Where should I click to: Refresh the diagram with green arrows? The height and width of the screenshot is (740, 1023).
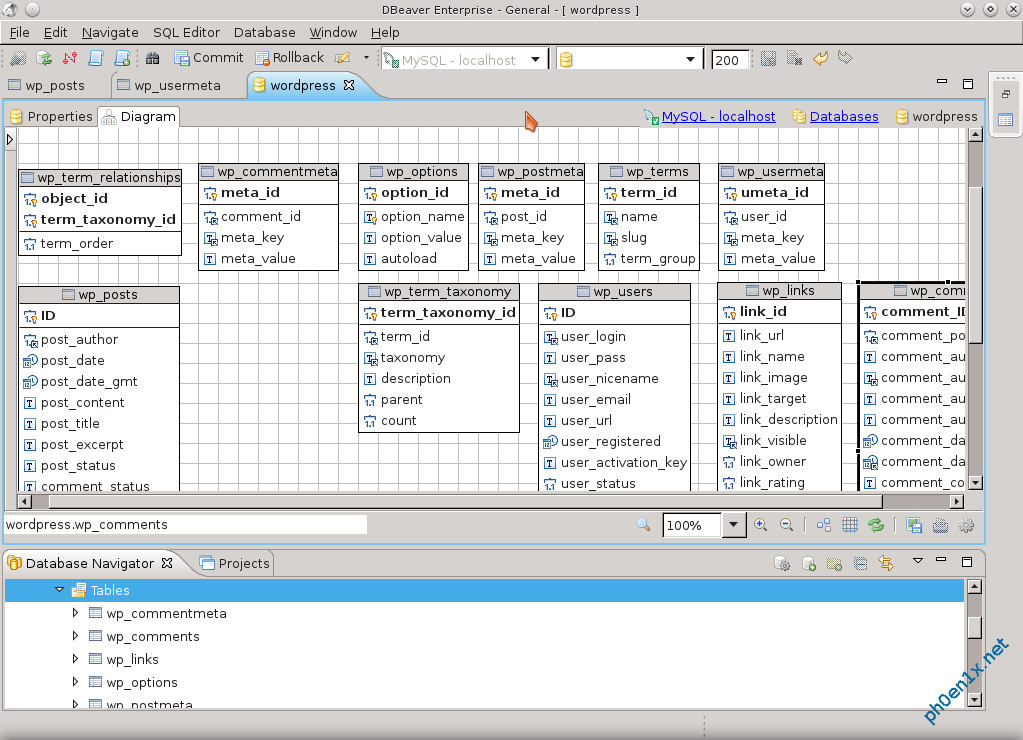pyautogui.click(x=876, y=525)
